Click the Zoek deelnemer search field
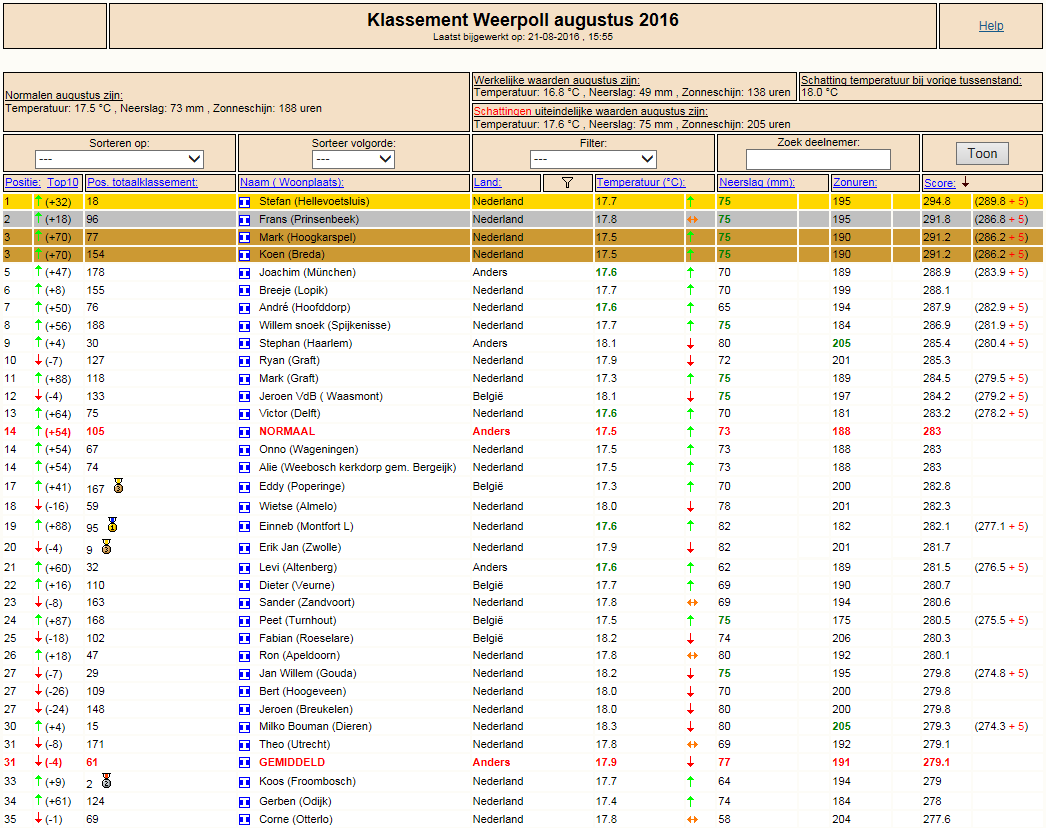 818,159
